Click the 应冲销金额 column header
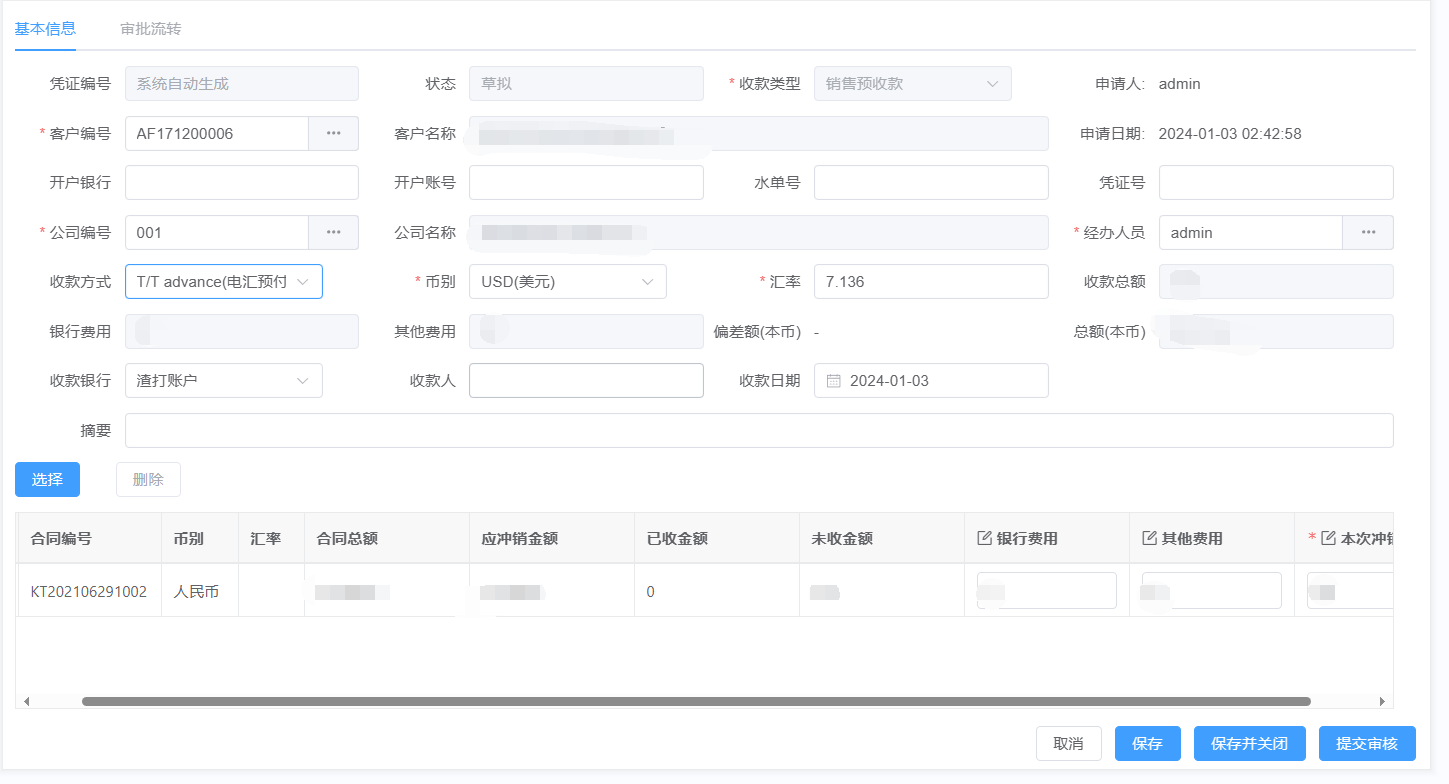The height and width of the screenshot is (784, 1449). pyautogui.click(x=552, y=538)
